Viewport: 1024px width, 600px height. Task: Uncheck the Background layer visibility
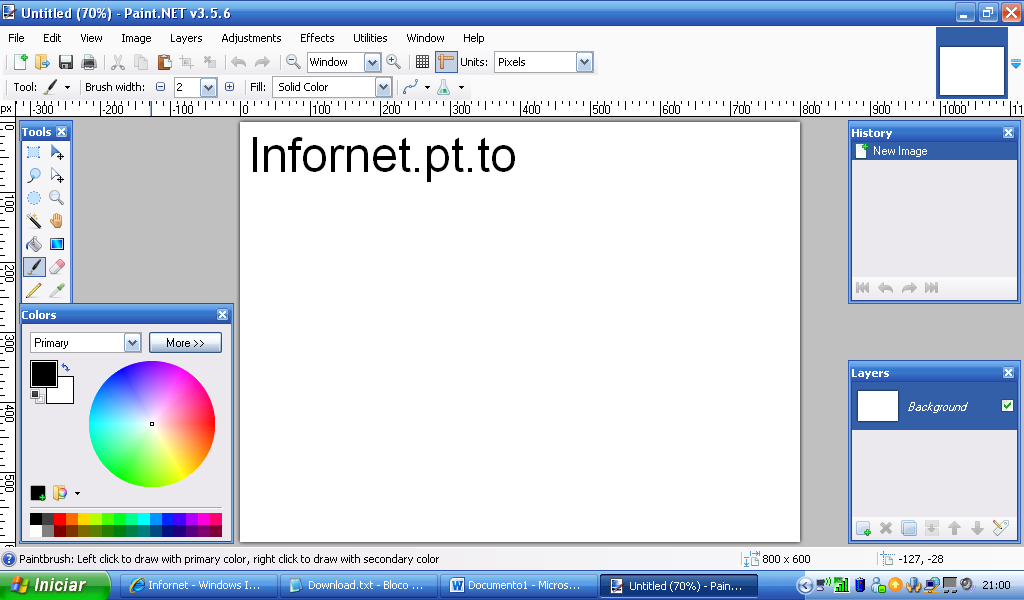coord(1007,405)
